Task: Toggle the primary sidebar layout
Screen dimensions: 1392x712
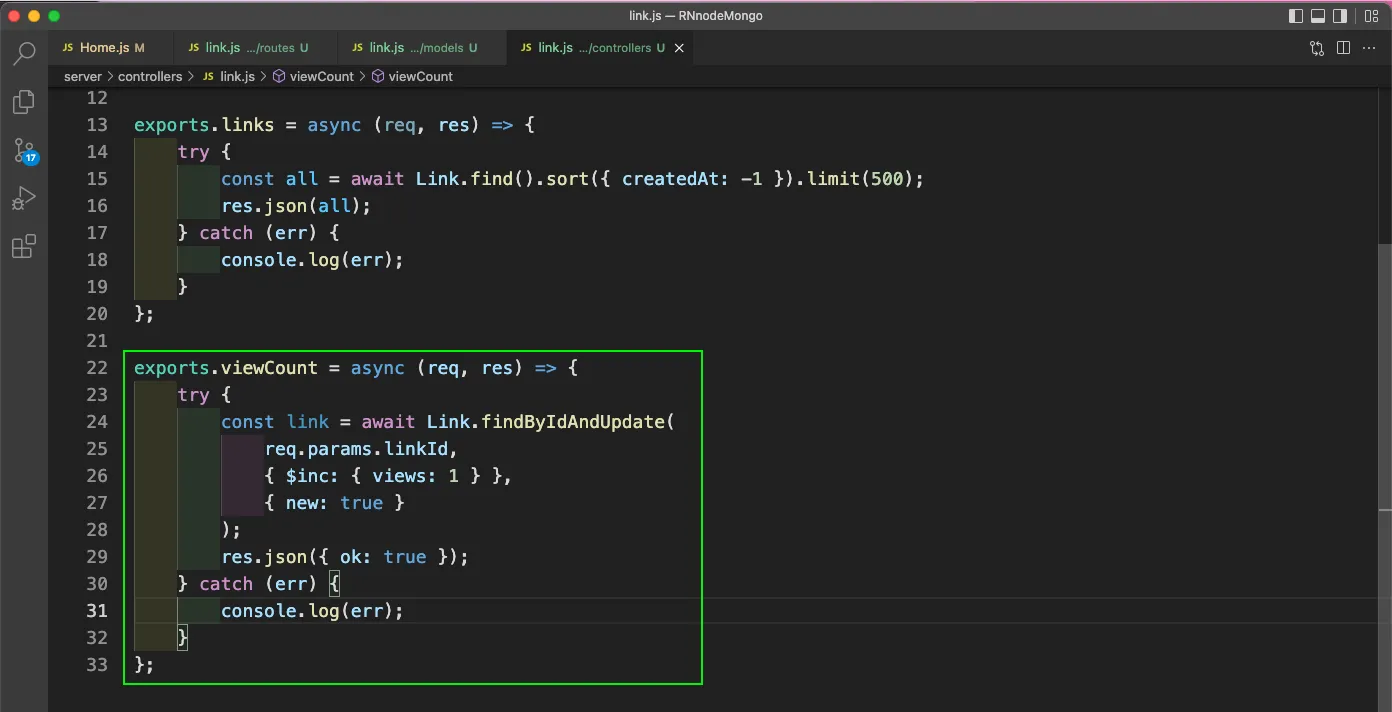Action: point(1296,16)
